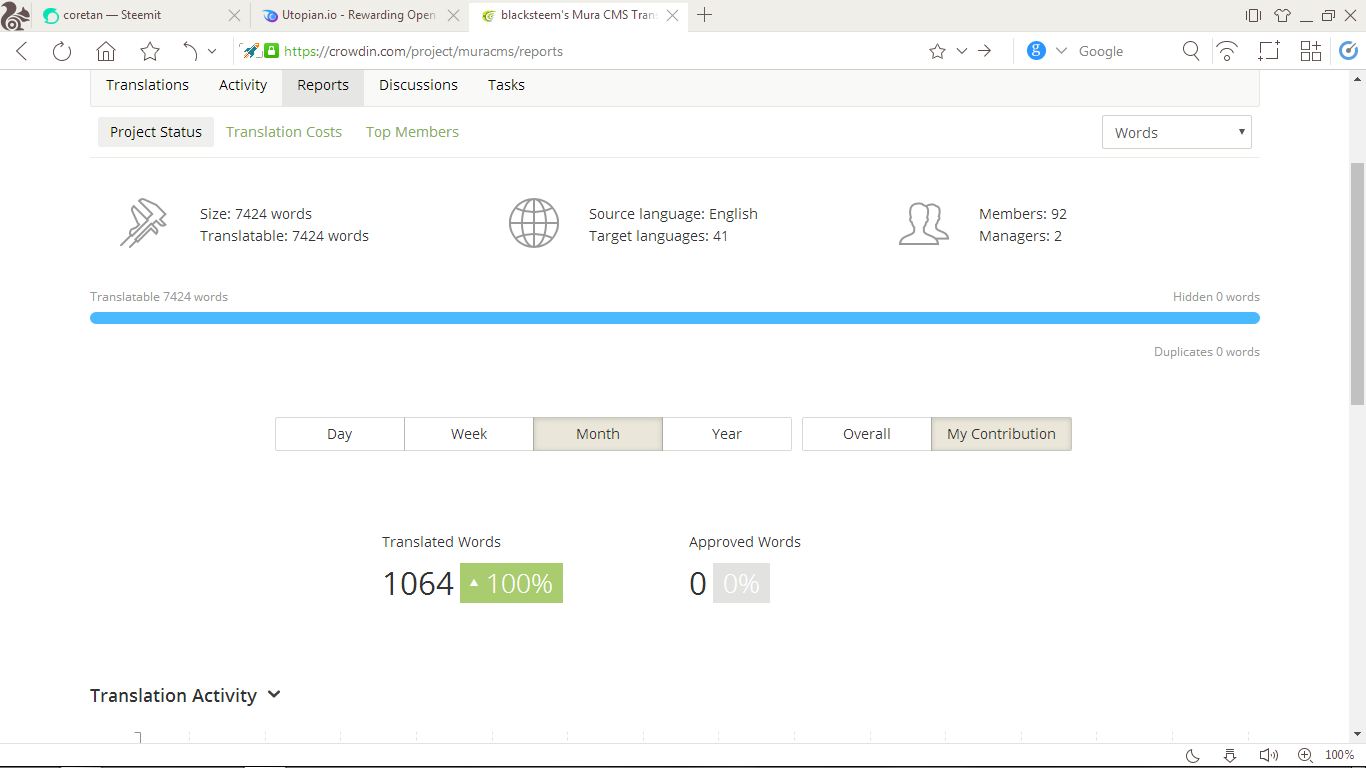Open the UC Browser squirrel menu icon
Screen dimensions: 1366x768
tap(15, 15)
